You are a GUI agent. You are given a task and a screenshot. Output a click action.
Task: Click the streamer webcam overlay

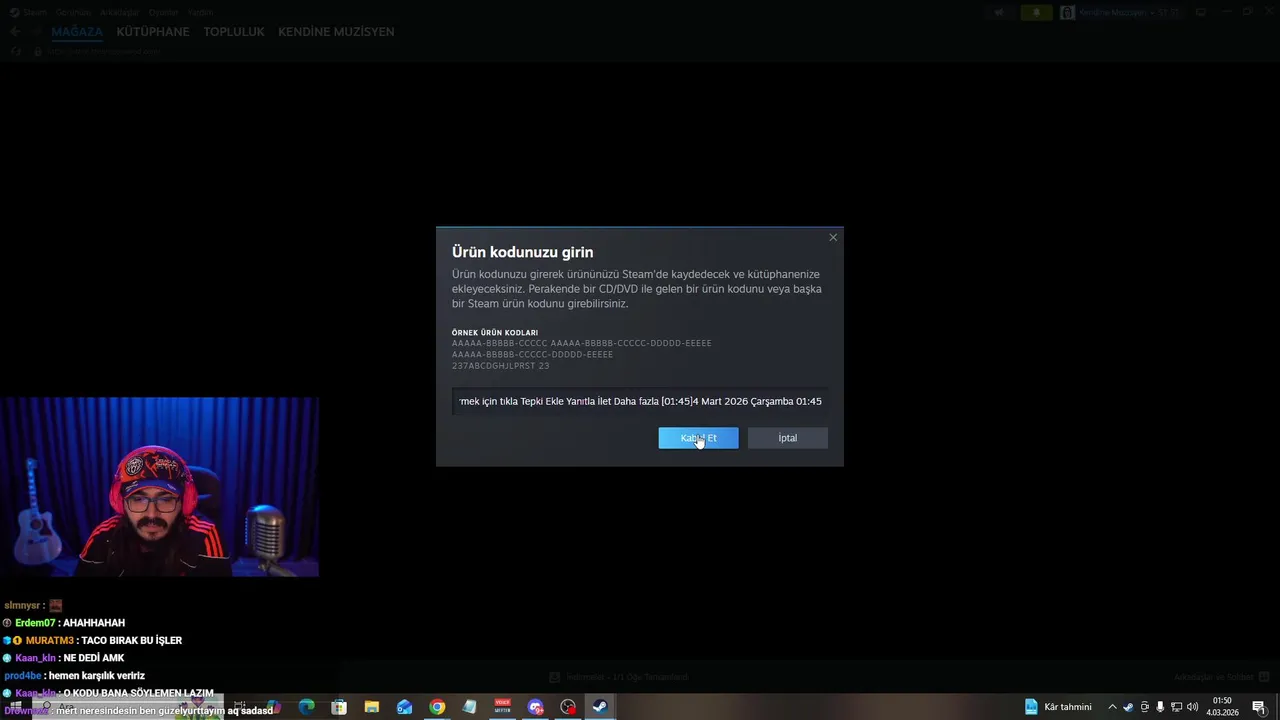[159, 487]
